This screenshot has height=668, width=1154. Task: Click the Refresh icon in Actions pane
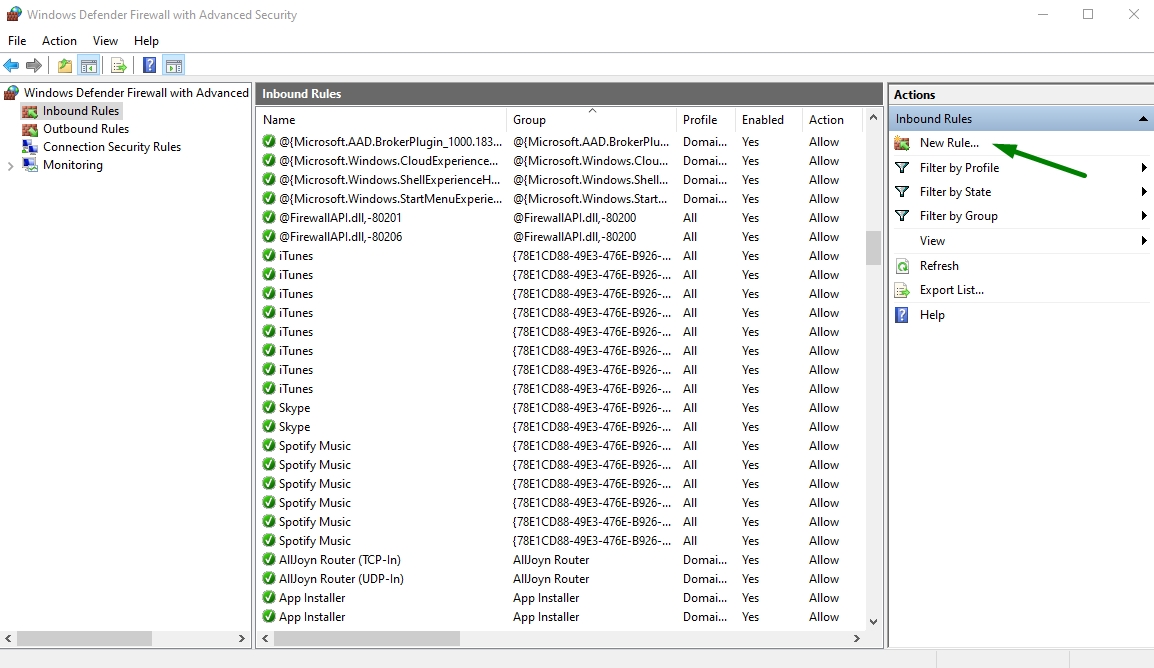[902, 266]
